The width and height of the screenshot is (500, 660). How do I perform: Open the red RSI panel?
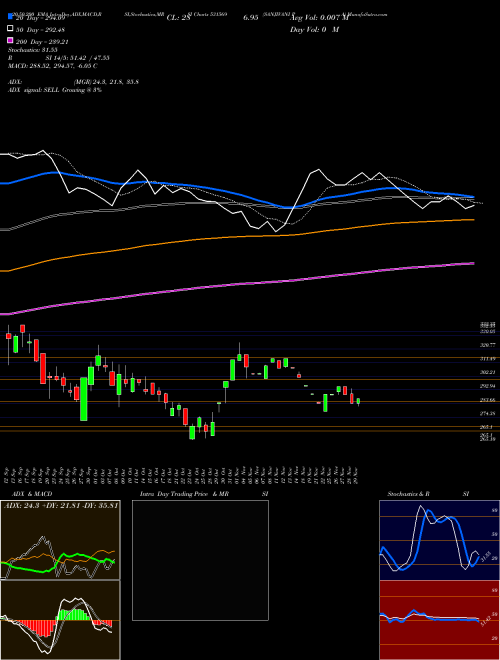coord(439,620)
